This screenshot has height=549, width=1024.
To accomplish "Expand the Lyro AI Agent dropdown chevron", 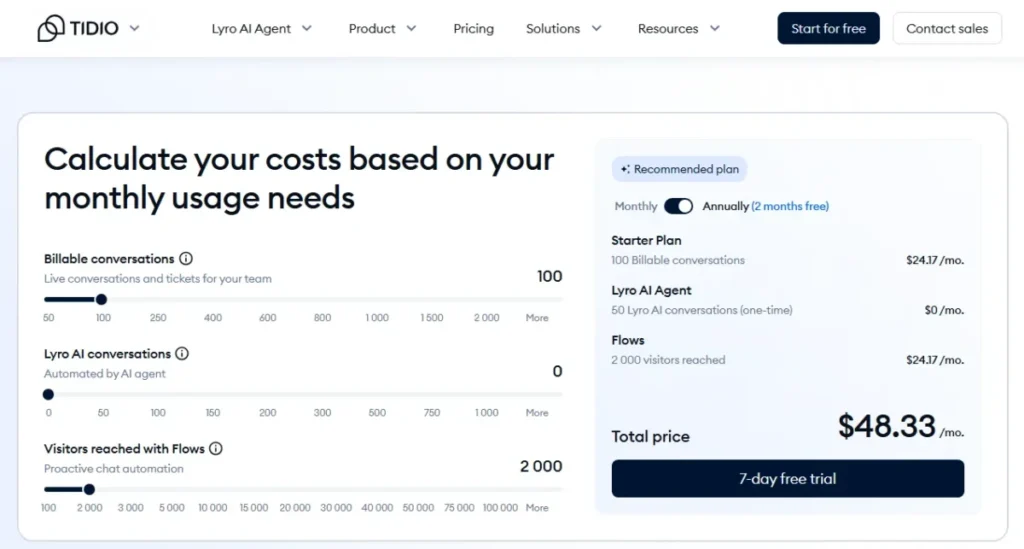I will point(307,28).
